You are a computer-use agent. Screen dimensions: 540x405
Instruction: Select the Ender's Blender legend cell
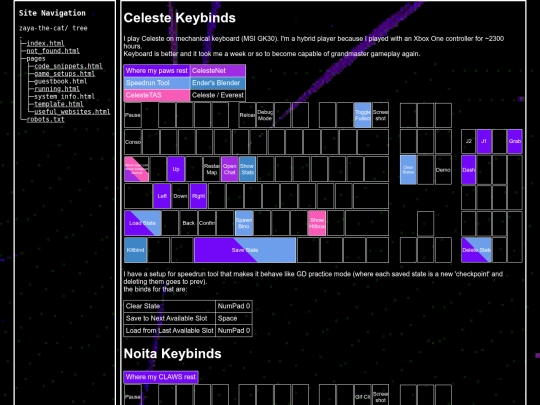pos(218,83)
